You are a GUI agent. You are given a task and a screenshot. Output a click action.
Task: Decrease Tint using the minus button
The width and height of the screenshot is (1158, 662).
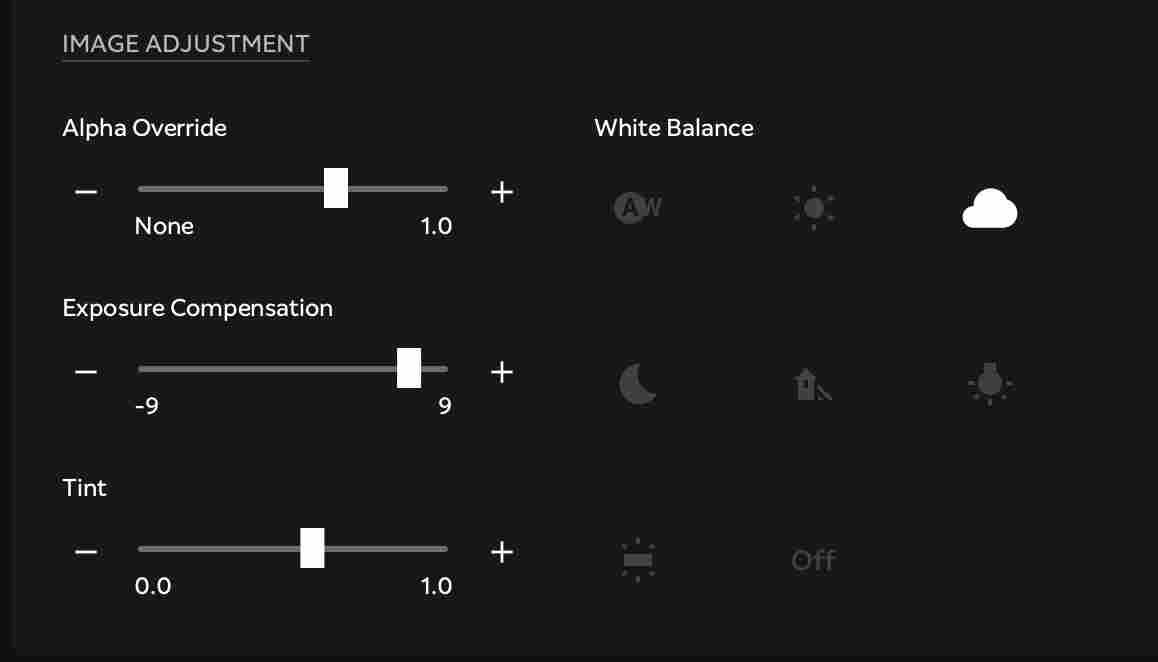pos(86,551)
